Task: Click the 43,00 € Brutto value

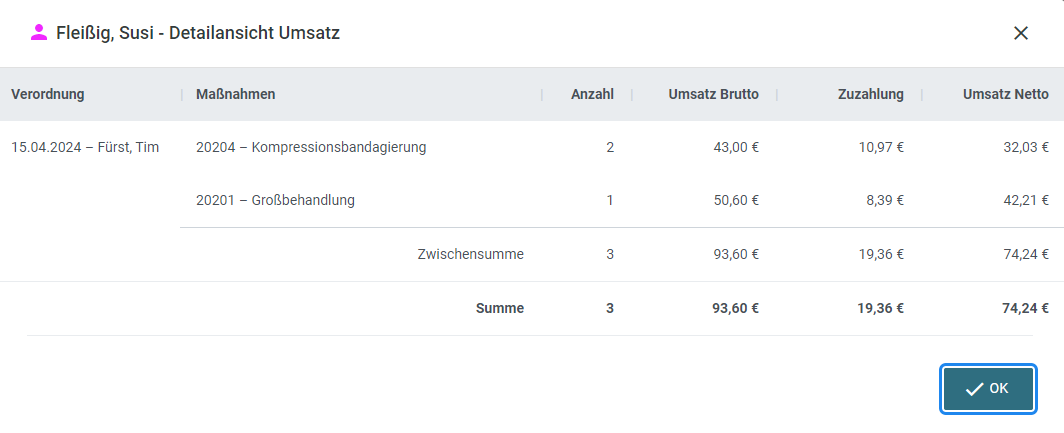Action: click(736, 147)
